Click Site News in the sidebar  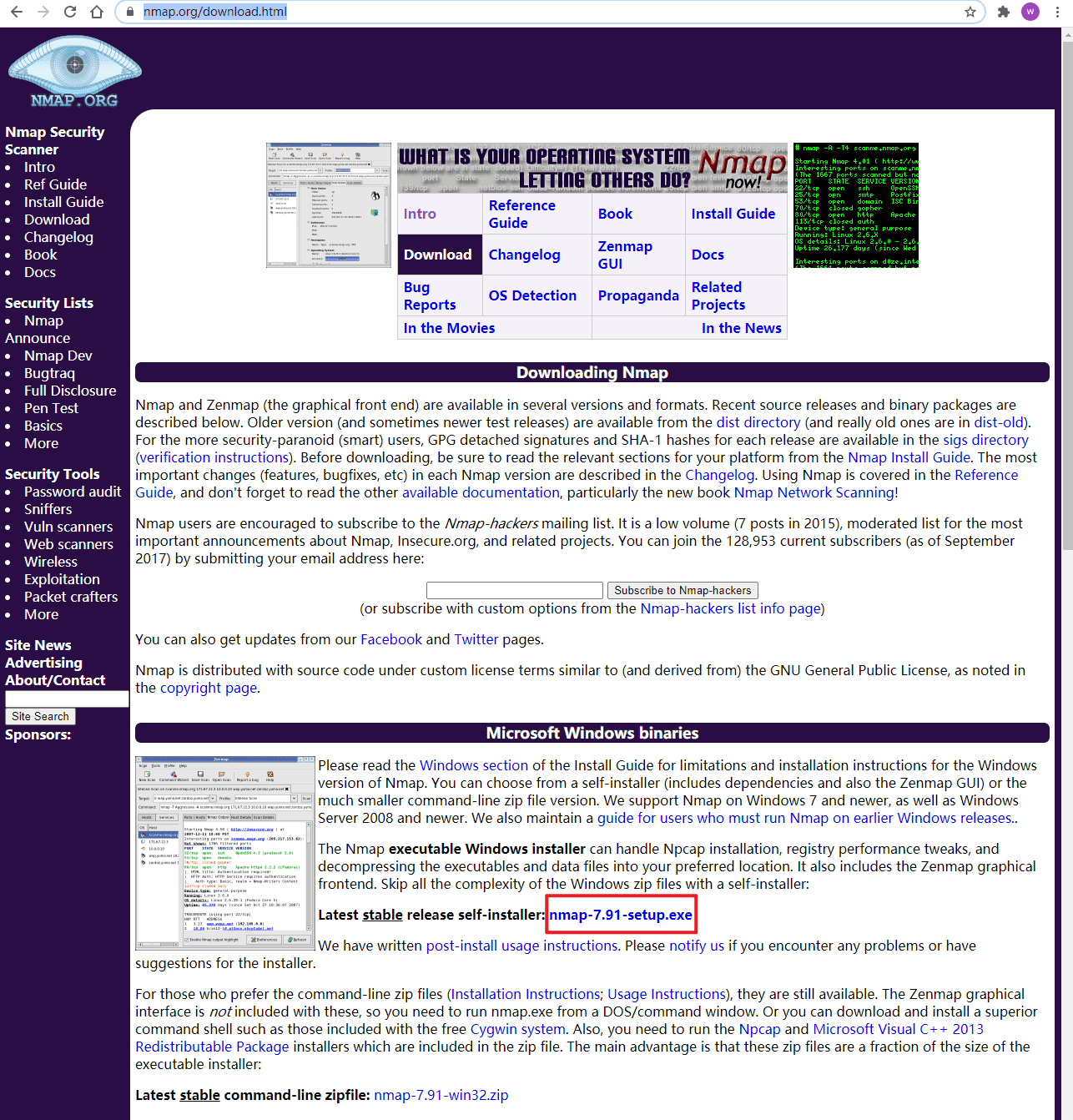[38, 645]
